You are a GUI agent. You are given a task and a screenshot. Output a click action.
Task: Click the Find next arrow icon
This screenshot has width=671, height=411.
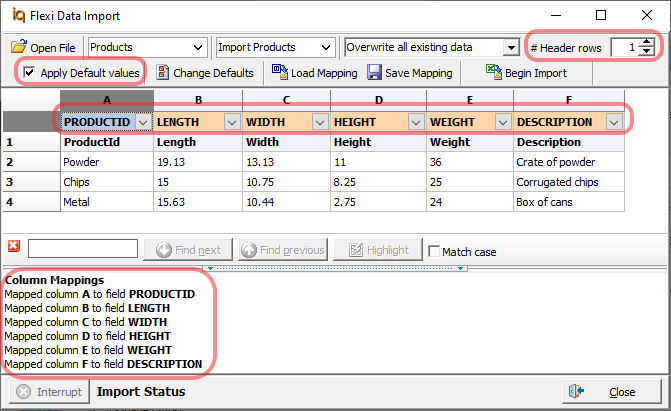[164, 250]
